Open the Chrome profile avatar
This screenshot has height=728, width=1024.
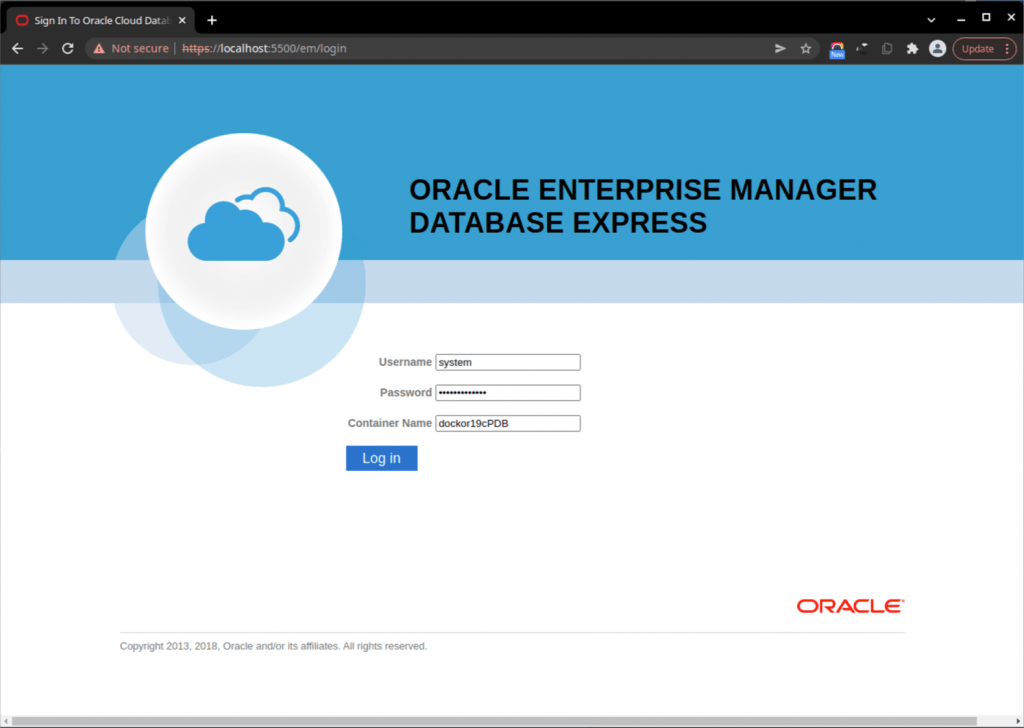(937, 48)
